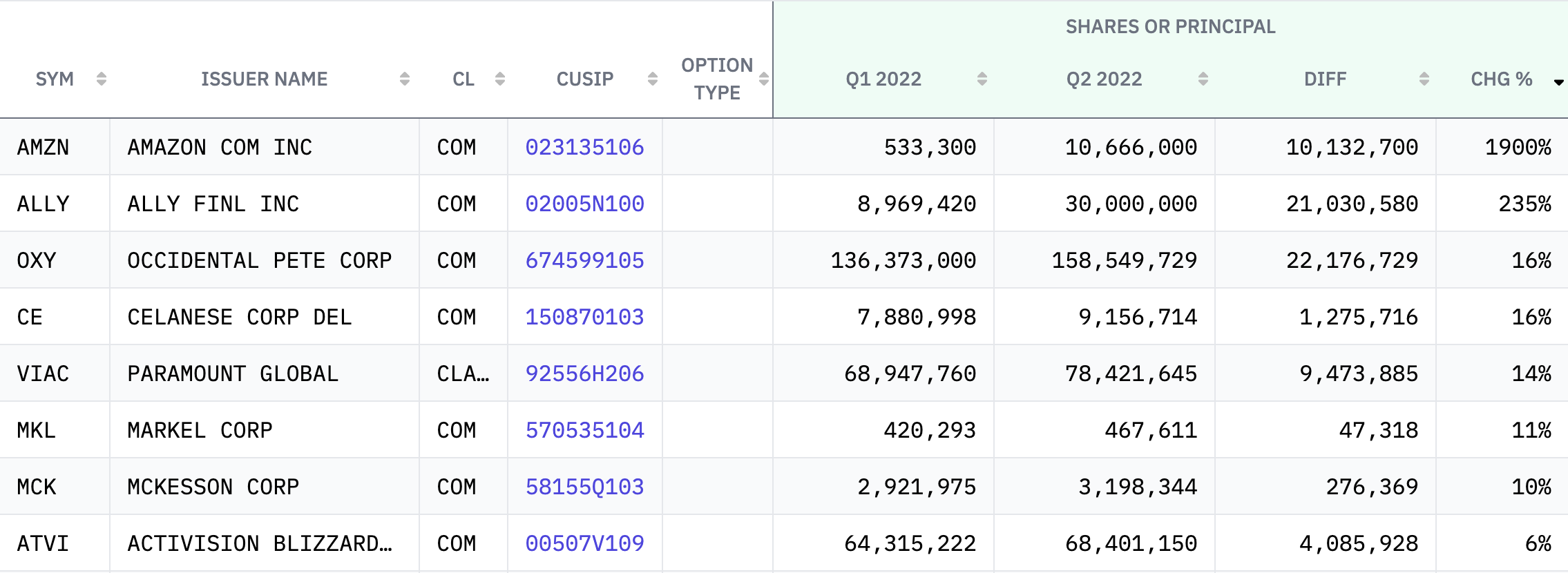Open Celanese CUSIP 150870103 link

(584, 317)
